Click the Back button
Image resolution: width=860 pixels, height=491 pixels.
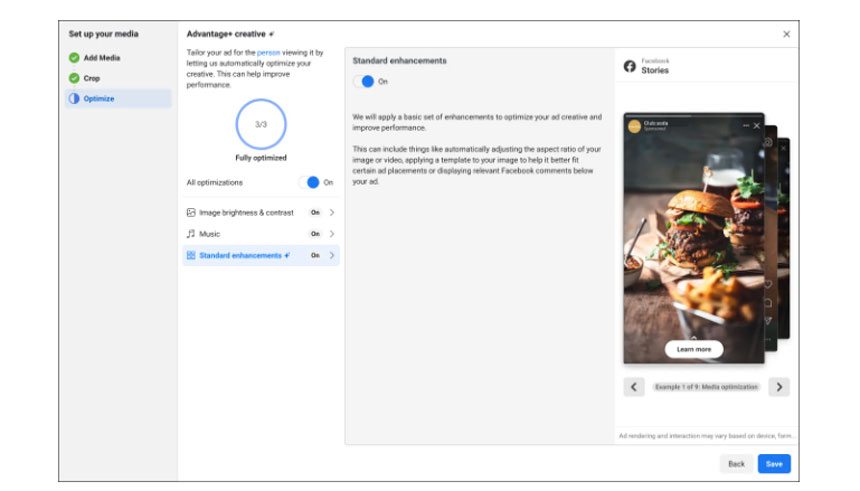[x=736, y=464]
